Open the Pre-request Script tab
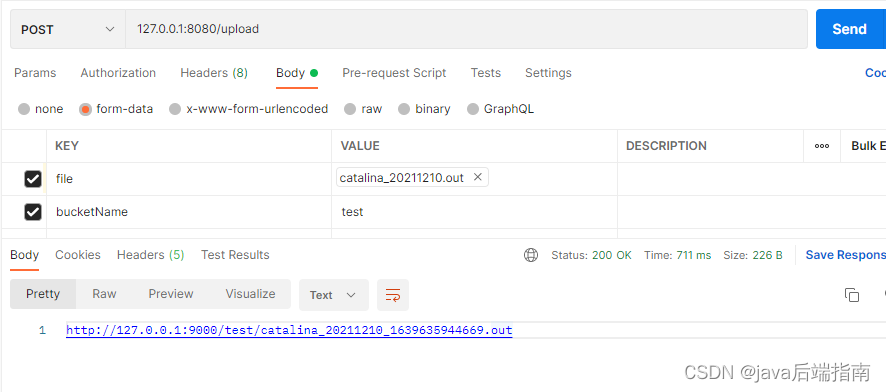Image resolution: width=886 pixels, height=392 pixels. (394, 73)
